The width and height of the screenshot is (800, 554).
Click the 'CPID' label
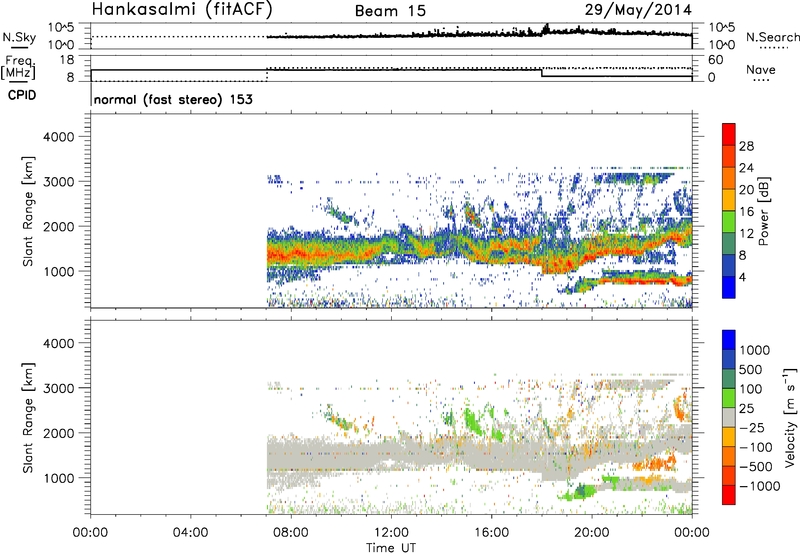[22, 95]
